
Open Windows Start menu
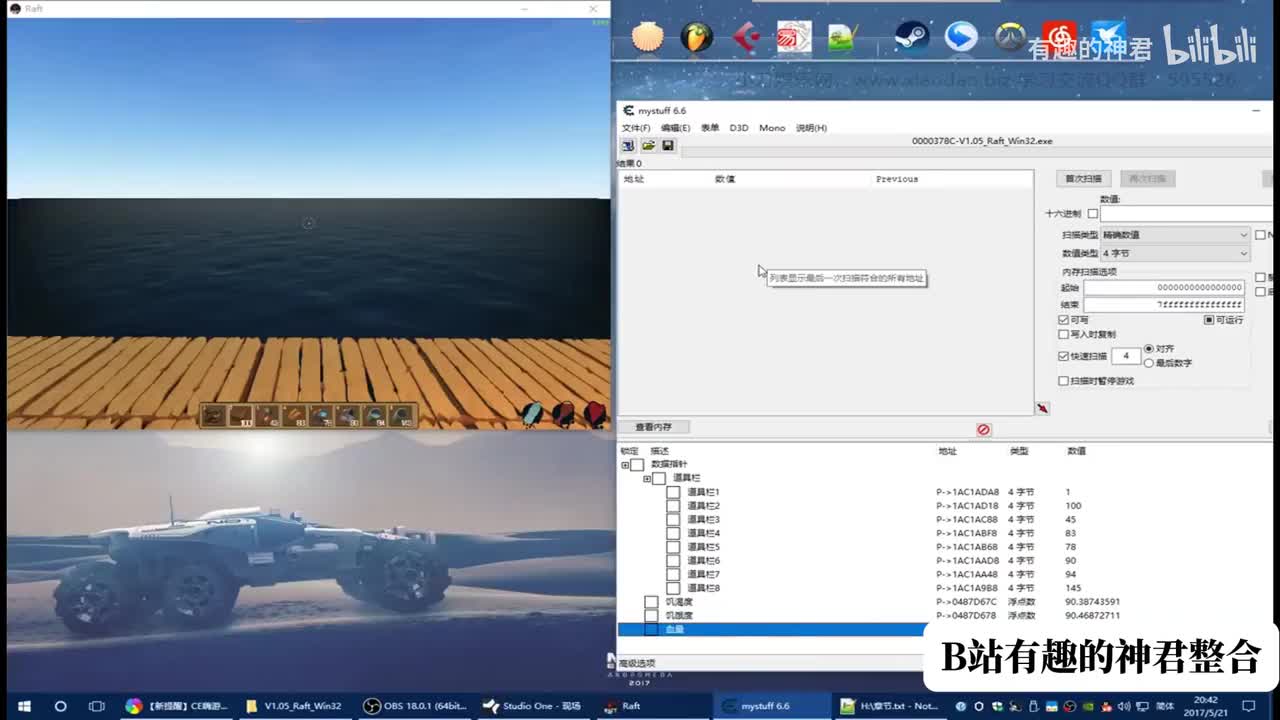click(24, 706)
